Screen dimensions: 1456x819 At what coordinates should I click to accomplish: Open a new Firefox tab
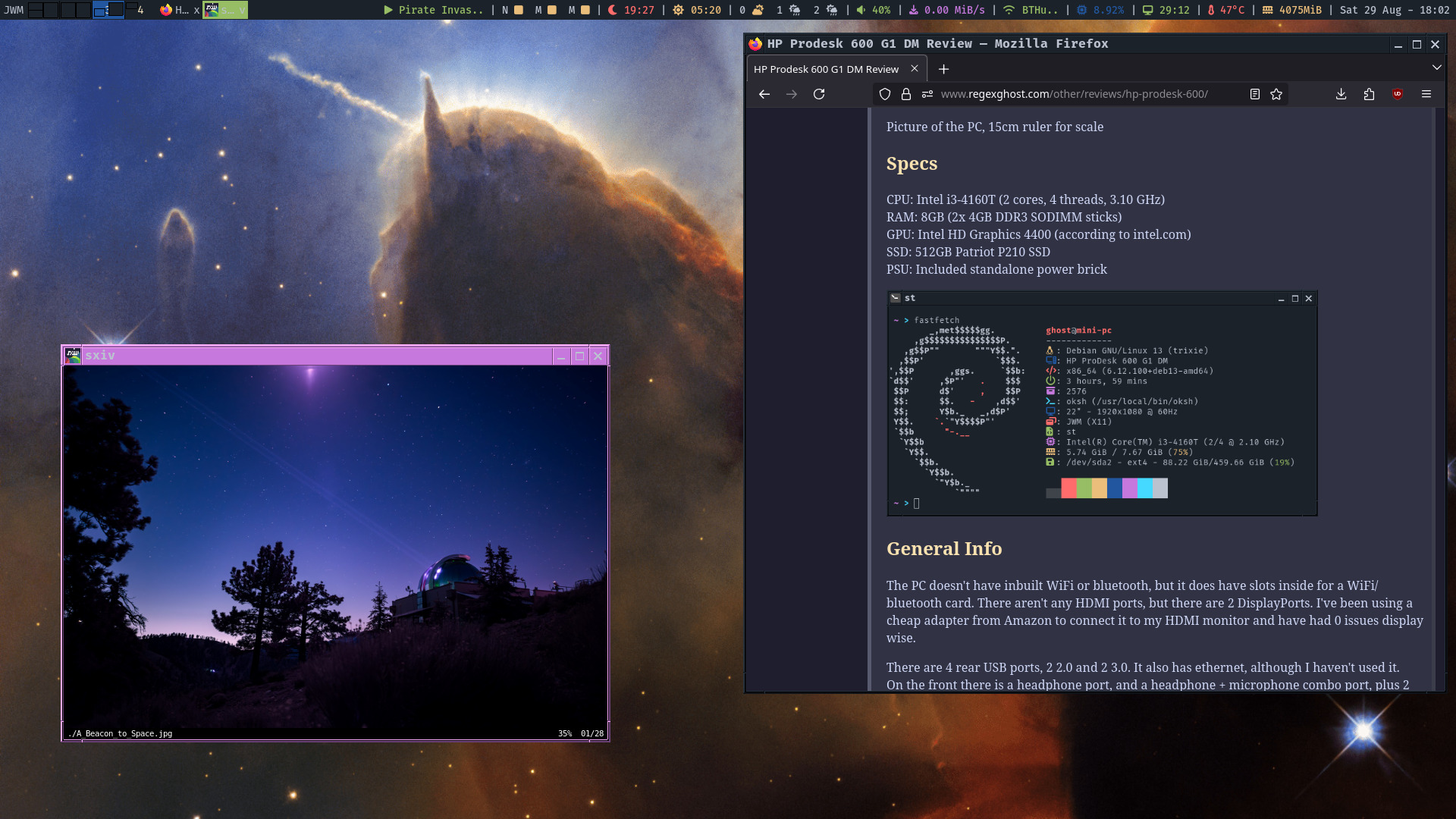coord(943,69)
